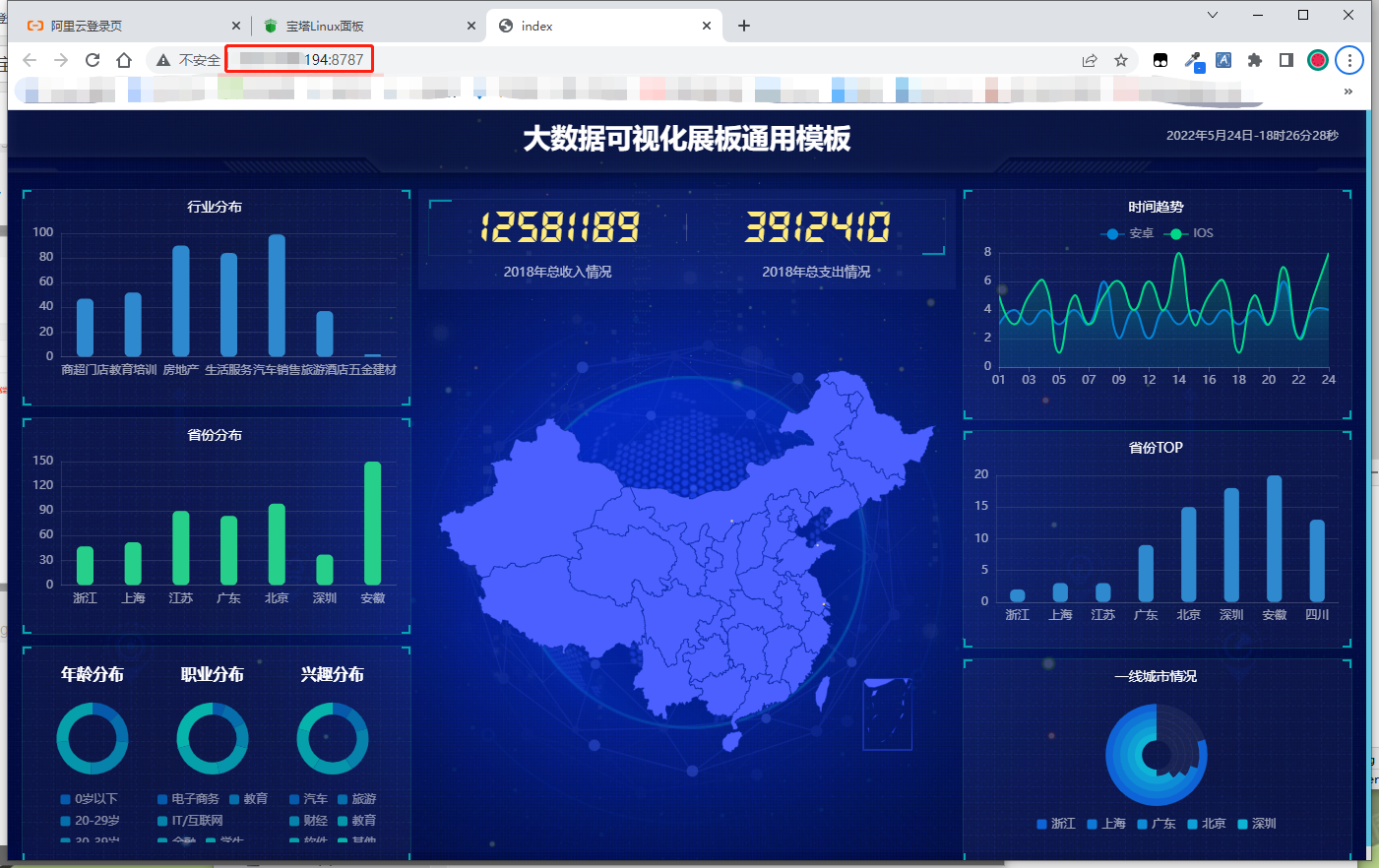Viewport: 1379px width, 868px height.
Task: Toggle 20-29岁 in the 年龄分布 legend
Action: point(91,820)
